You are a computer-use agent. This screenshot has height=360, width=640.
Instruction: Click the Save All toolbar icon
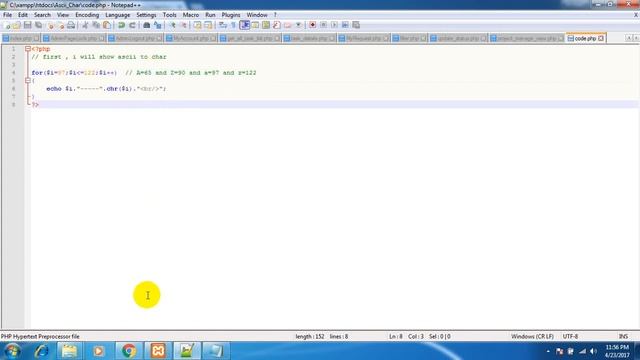[x=39, y=25]
